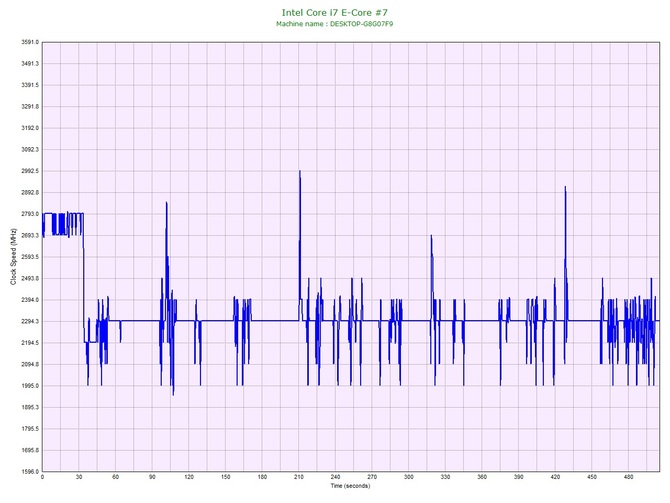Click the 150 seconds x-axis tick label
The image size is (670, 503).
pos(226,477)
